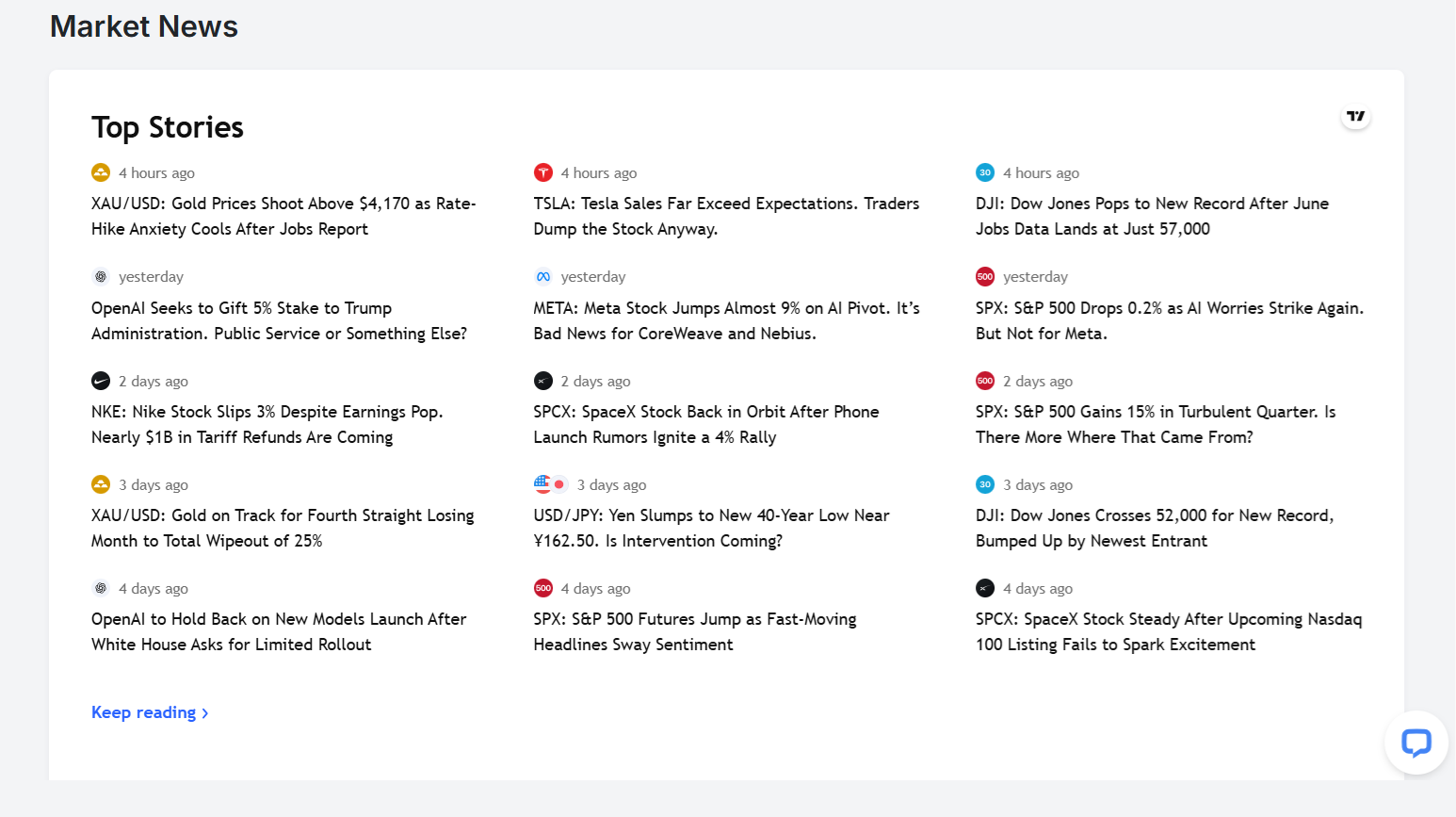This screenshot has width=1456, height=817.
Task: Read the Meta Stock Jumps Almost 9% article
Action: [x=726, y=320]
